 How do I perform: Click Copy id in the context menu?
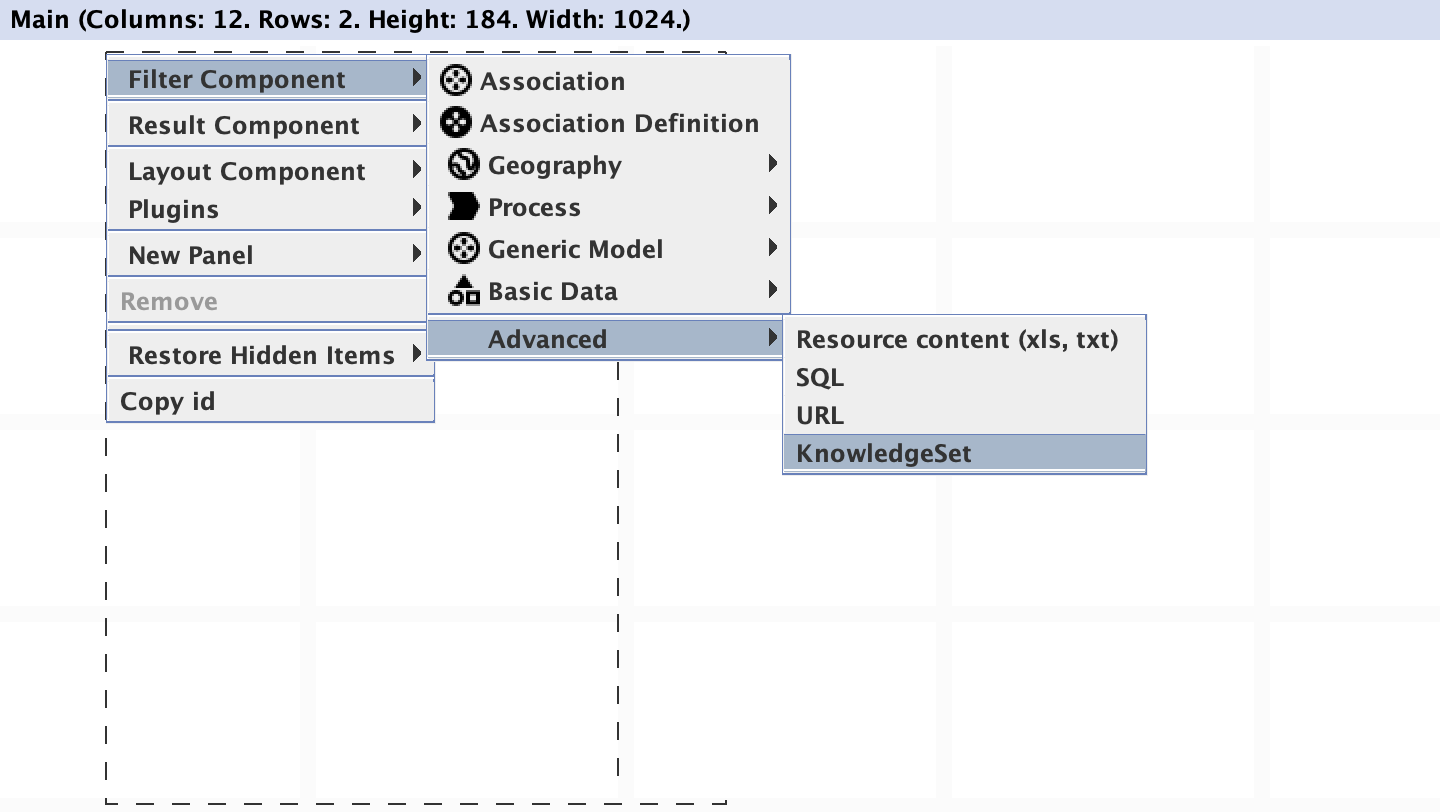(168, 402)
